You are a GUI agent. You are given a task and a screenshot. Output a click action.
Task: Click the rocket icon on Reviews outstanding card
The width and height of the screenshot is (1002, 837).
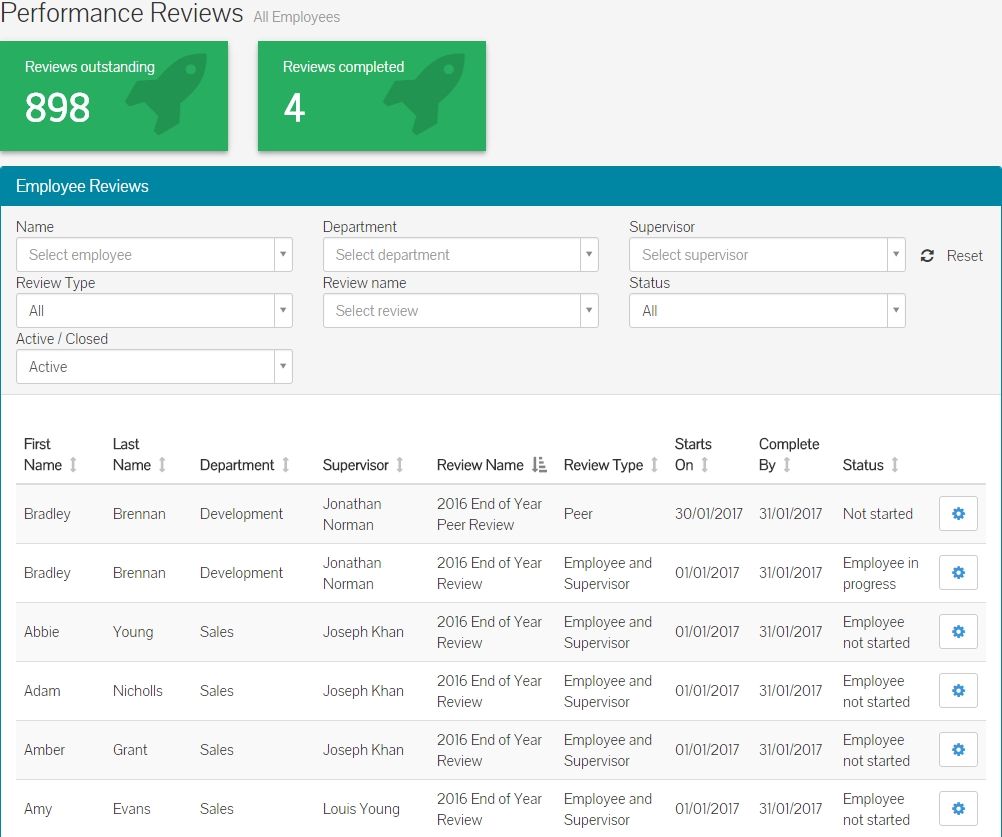(x=167, y=93)
